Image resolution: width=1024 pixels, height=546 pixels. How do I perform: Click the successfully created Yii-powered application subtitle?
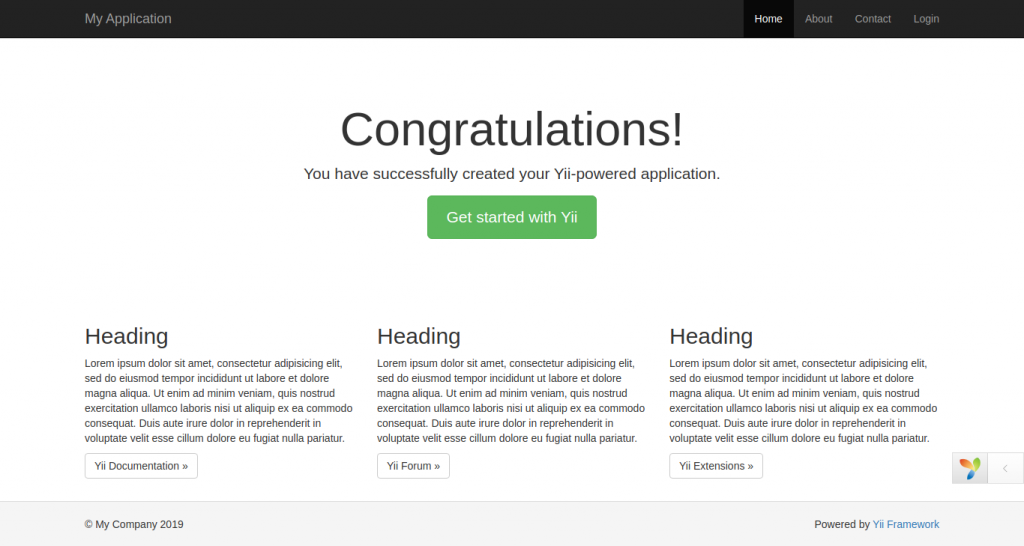(512, 174)
